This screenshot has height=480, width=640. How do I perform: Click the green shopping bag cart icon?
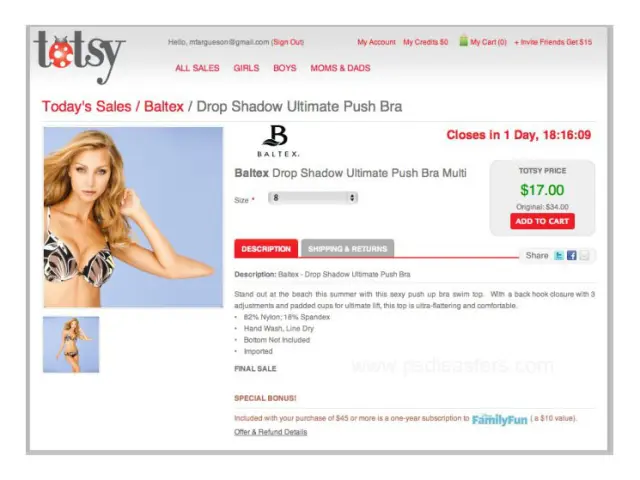click(x=463, y=41)
